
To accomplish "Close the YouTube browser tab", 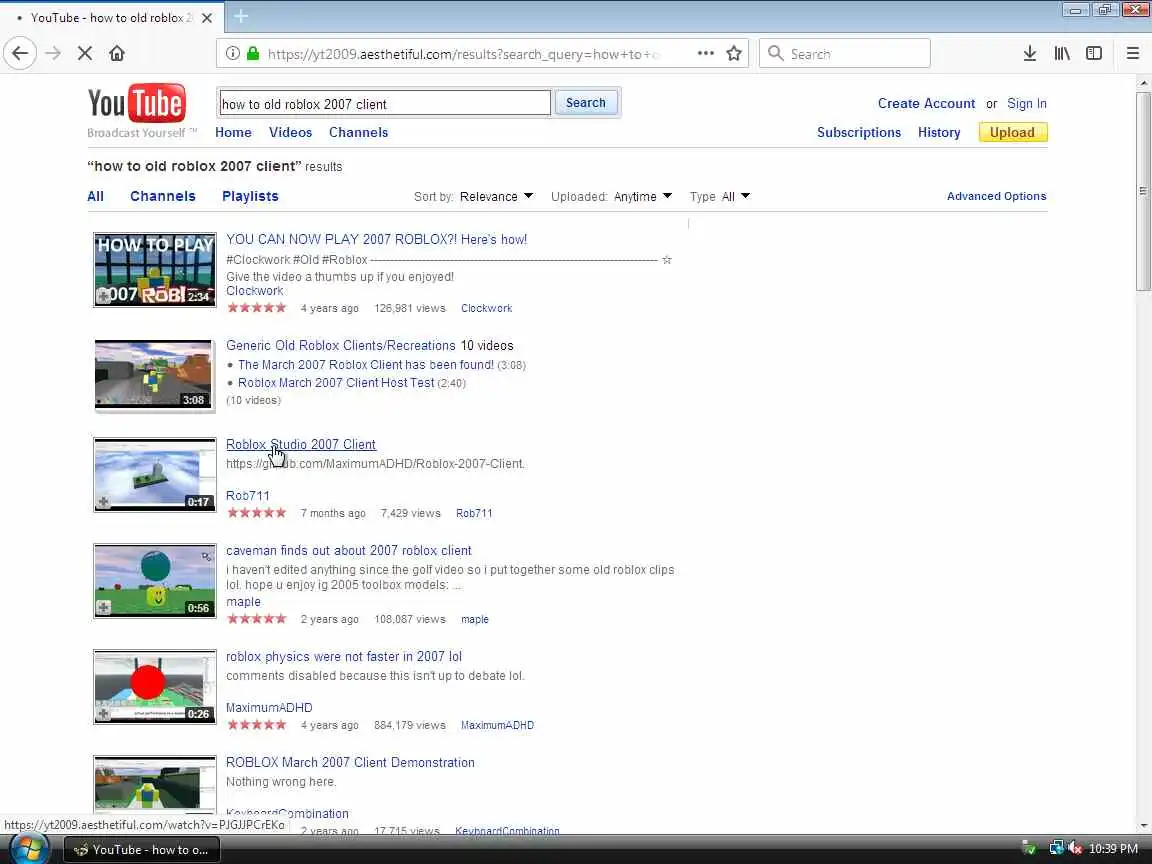I will (207, 18).
